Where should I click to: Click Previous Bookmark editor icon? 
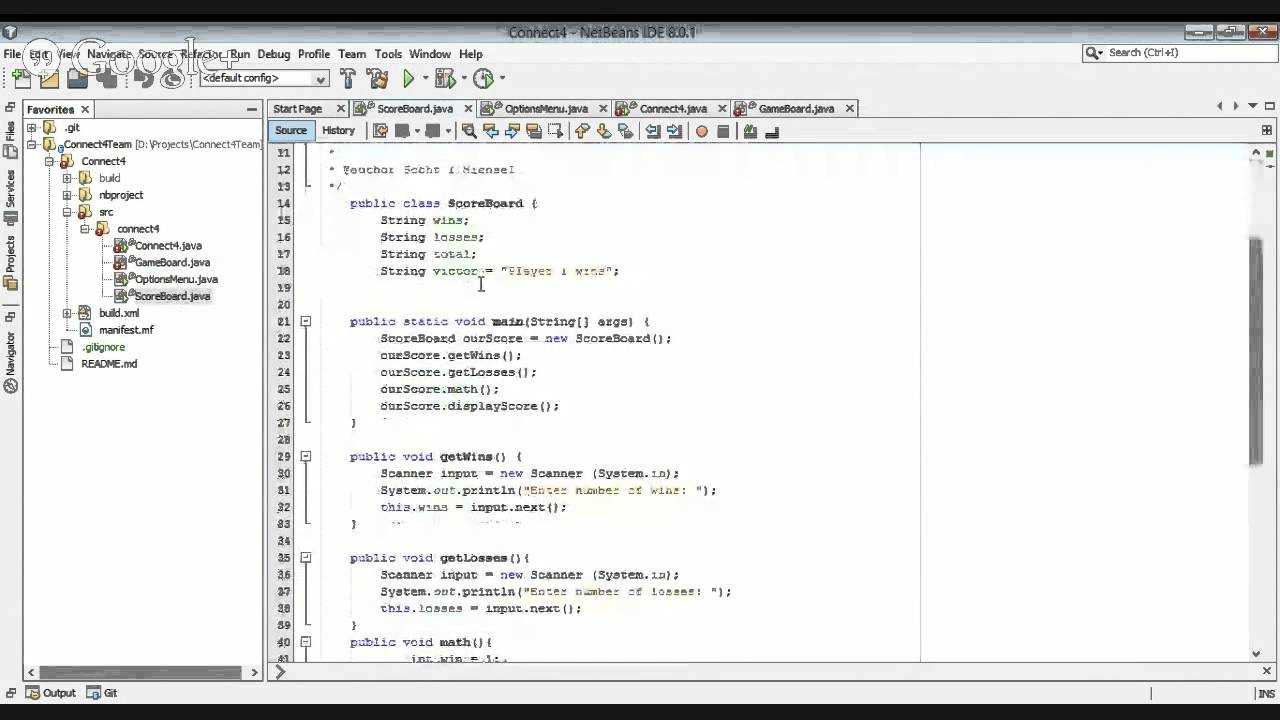point(583,131)
